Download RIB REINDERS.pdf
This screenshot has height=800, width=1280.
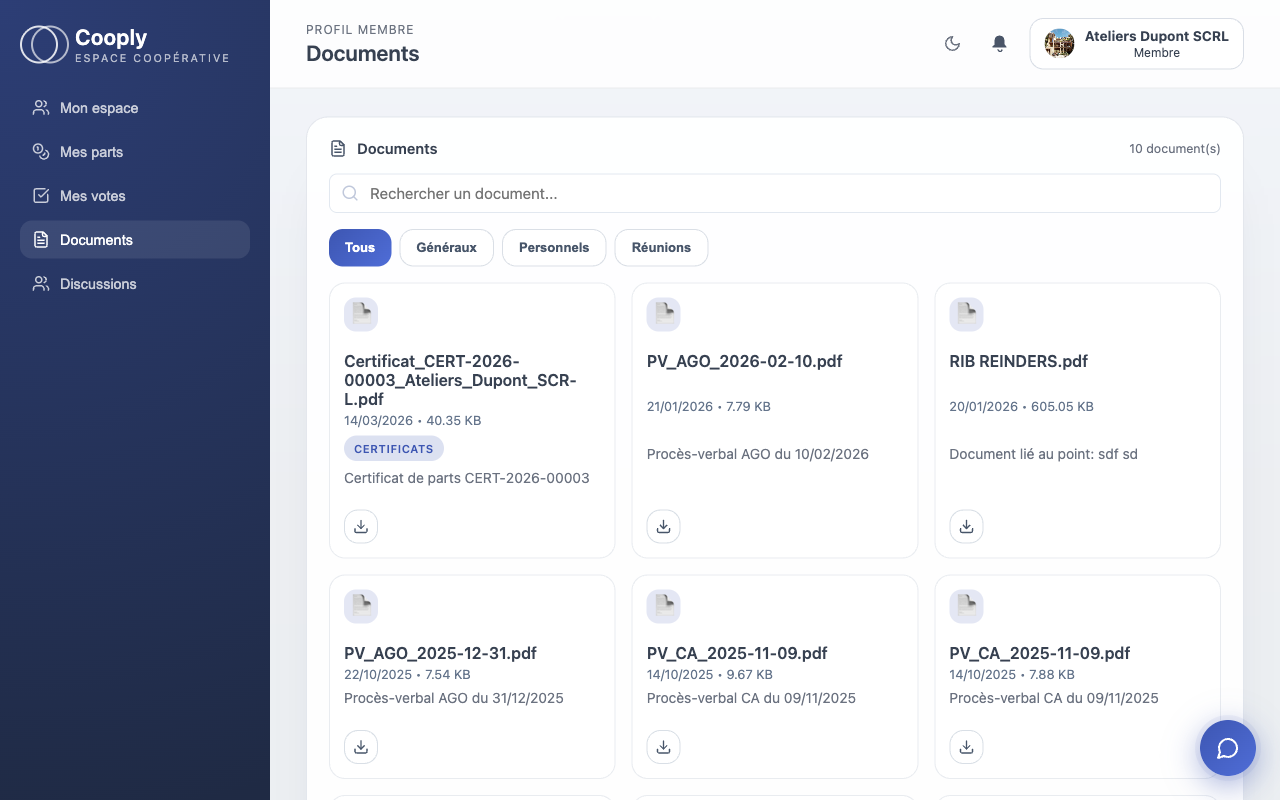966,526
